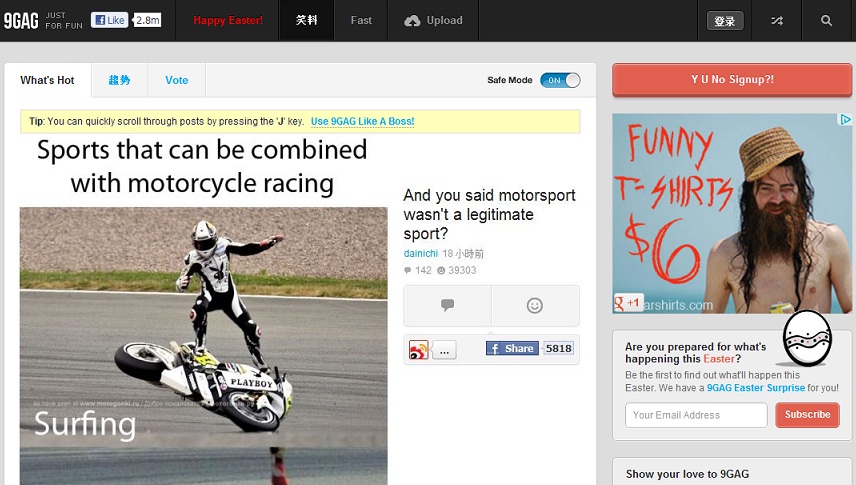Image resolution: width=856 pixels, height=485 pixels.
Task: Click the Your Email Address field
Action: tap(696, 415)
